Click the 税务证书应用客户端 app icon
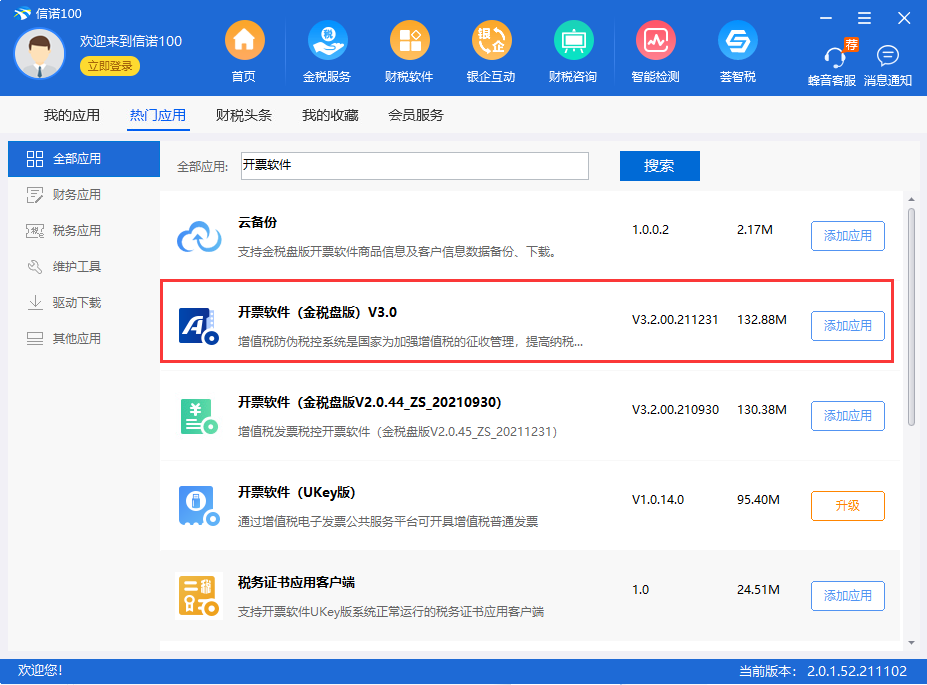Screen dimensions: 927x685 (x=199, y=596)
